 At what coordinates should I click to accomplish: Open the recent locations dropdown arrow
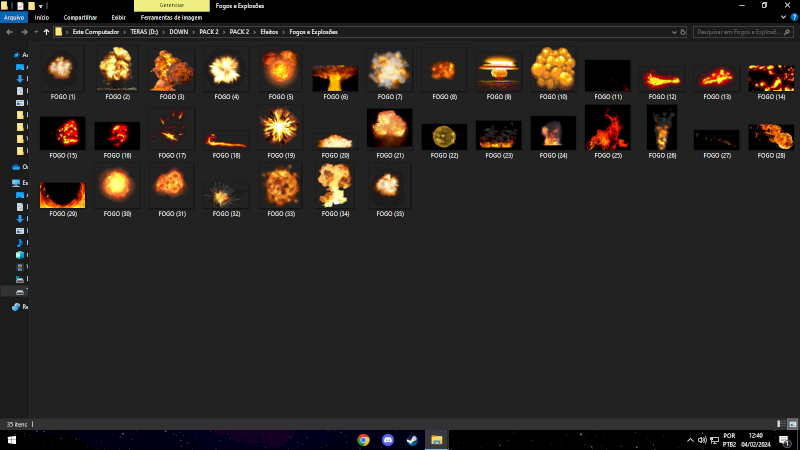[36, 32]
